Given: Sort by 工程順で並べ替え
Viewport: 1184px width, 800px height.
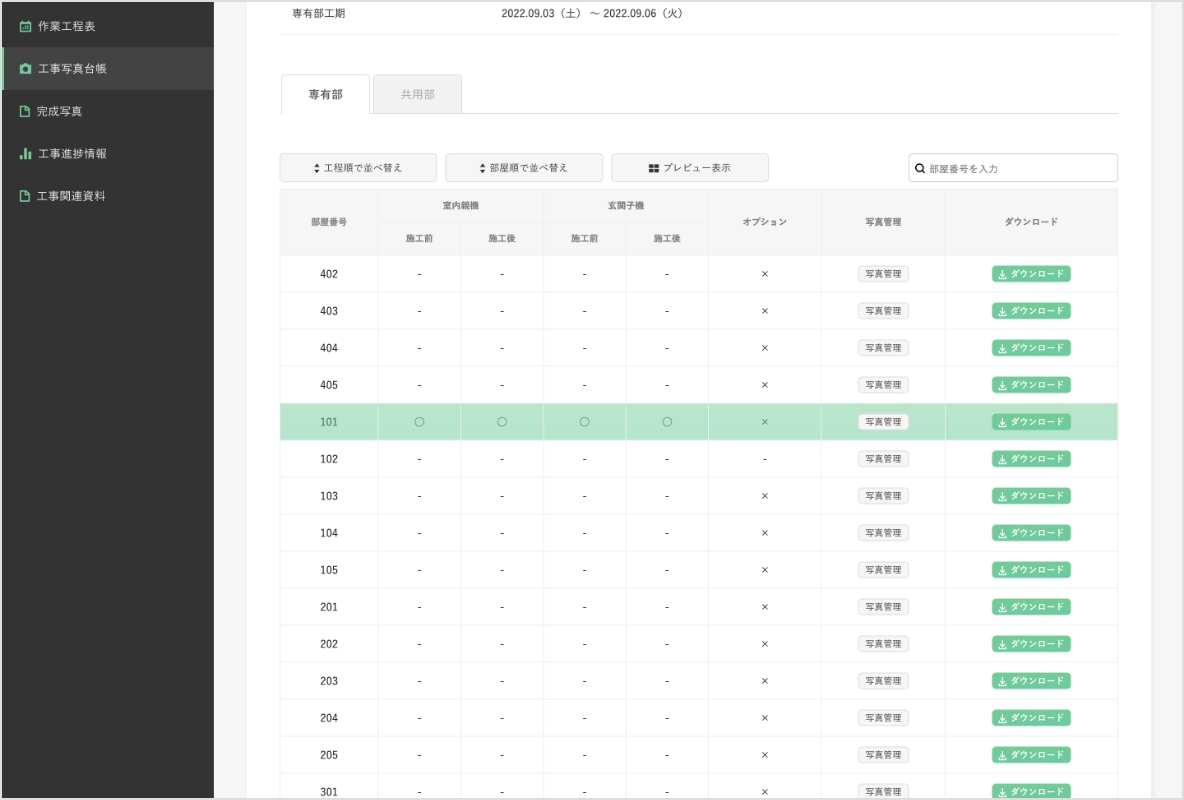Looking at the screenshot, I should (358, 168).
